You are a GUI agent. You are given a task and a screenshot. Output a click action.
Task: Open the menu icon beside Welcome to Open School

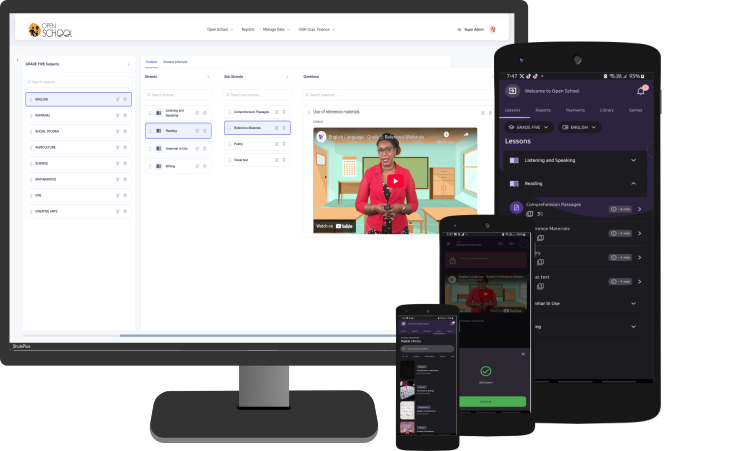pyautogui.click(x=512, y=91)
